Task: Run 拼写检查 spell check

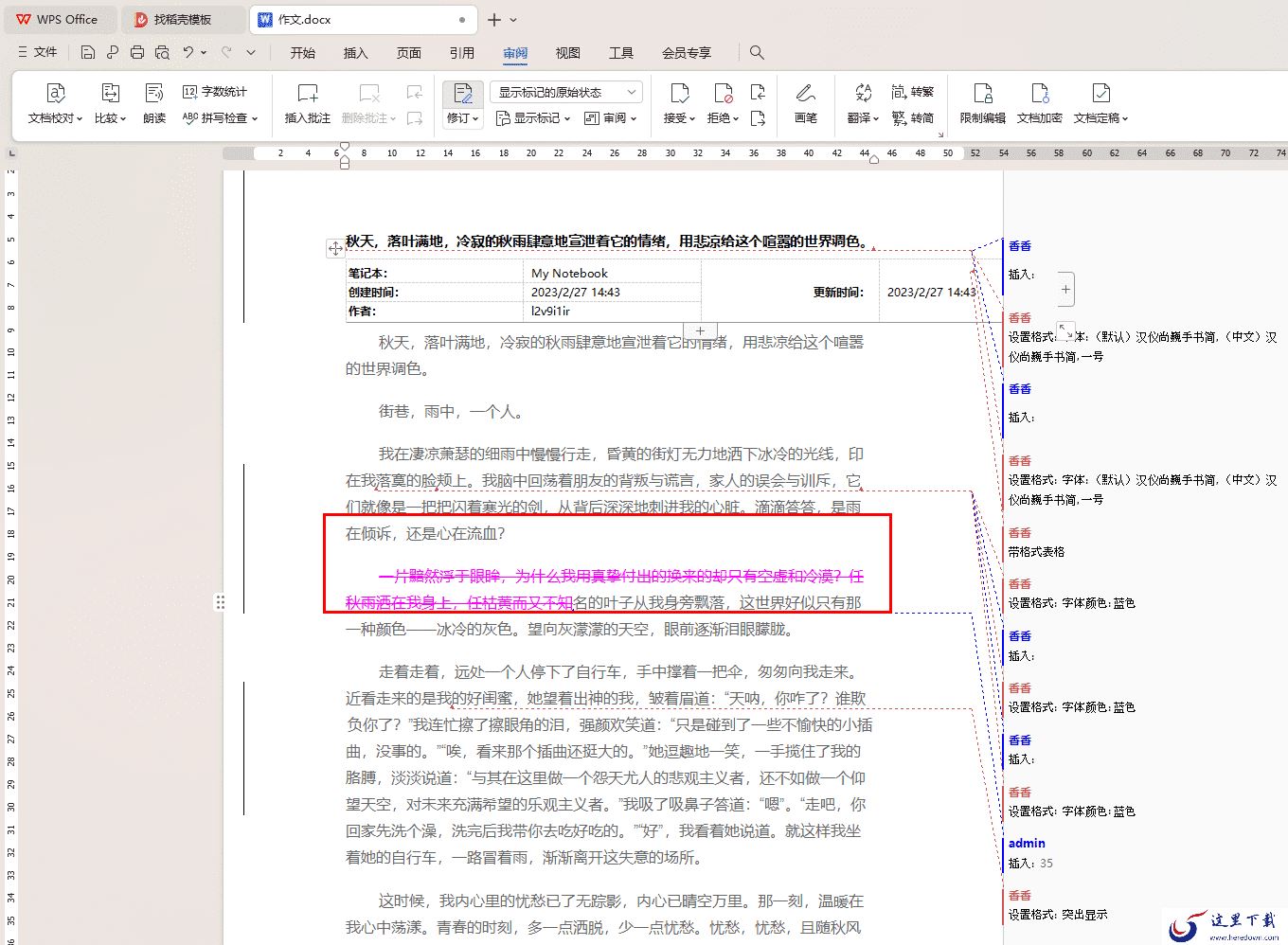Action: point(220,118)
